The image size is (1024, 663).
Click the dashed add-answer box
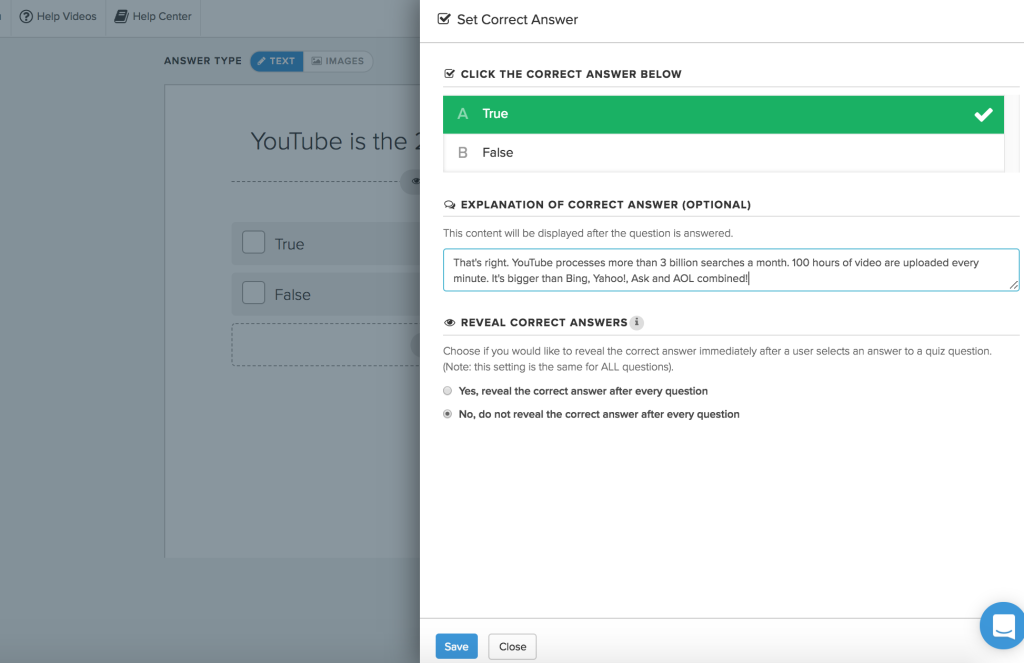(326, 344)
